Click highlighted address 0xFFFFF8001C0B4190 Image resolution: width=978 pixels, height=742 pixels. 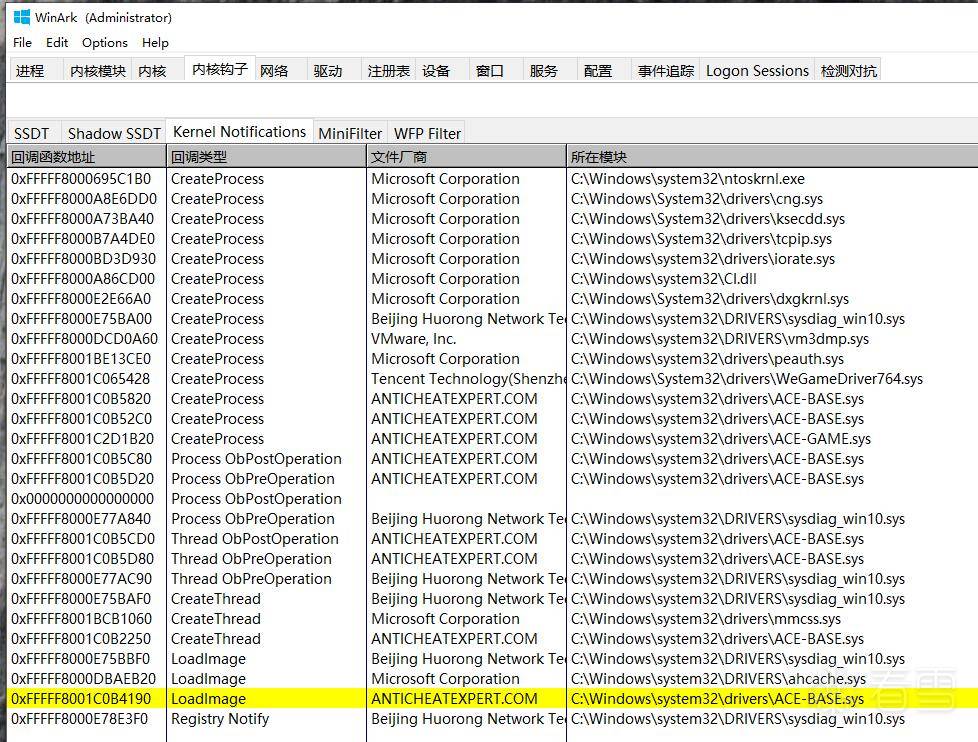click(81, 698)
